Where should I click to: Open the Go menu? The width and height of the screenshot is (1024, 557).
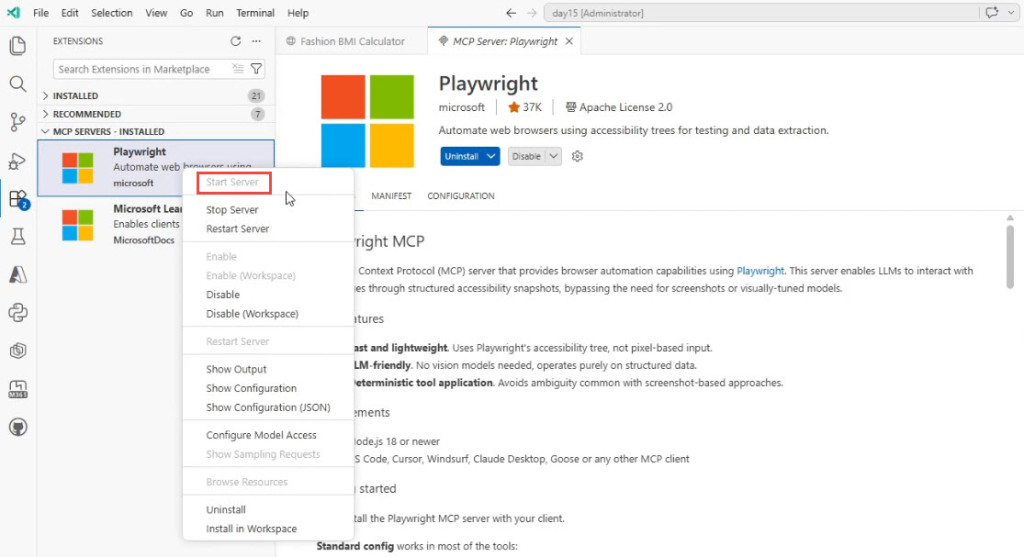[x=186, y=13]
